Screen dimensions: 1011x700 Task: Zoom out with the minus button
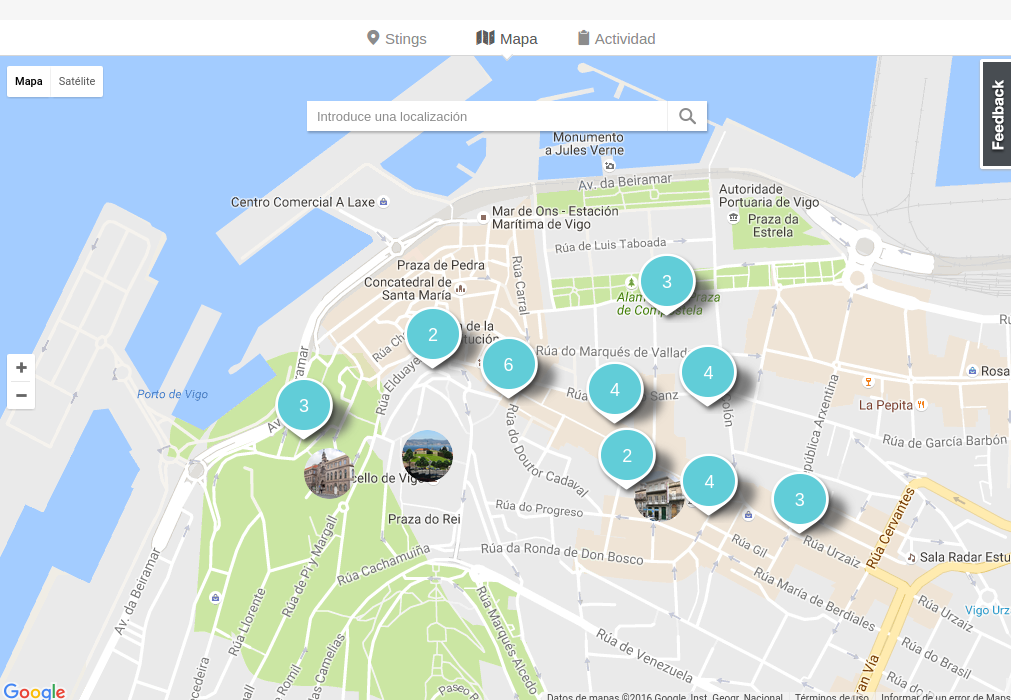point(21,395)
